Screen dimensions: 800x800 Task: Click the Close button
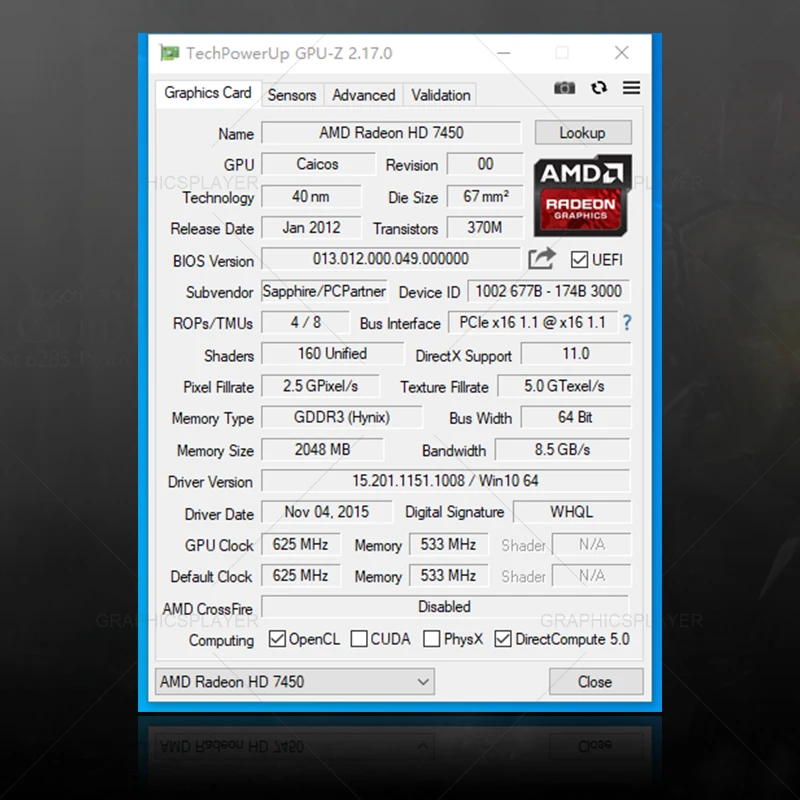(595, 682)
